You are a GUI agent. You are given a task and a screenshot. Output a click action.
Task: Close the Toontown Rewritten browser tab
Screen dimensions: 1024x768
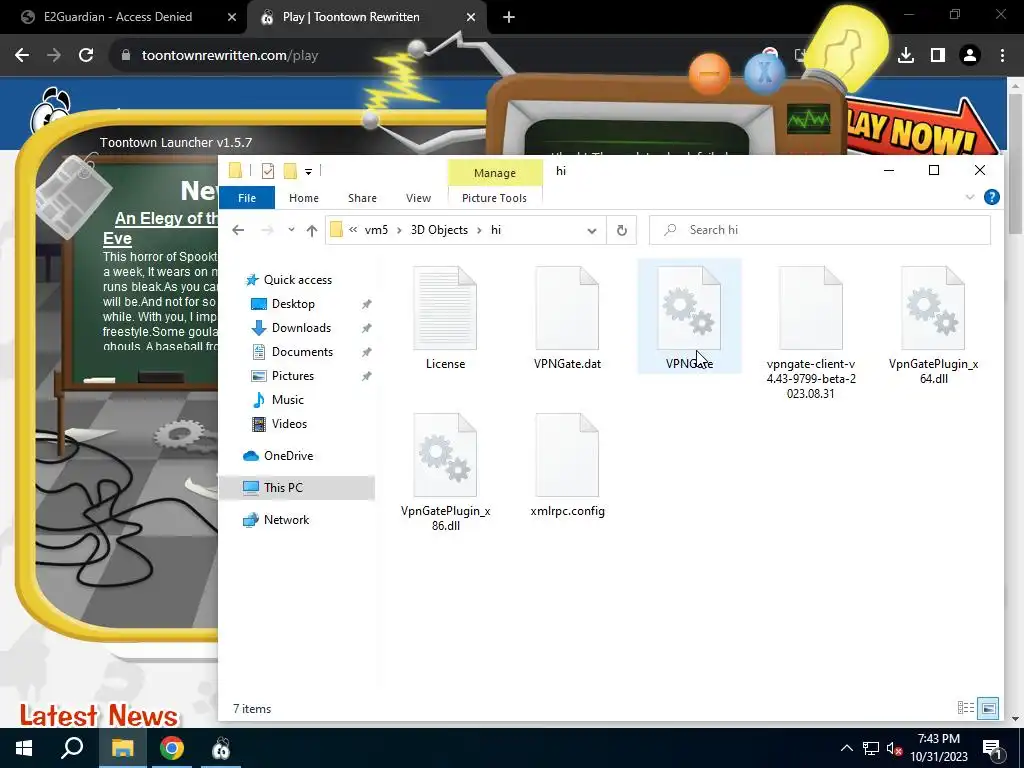coord(471,17)
